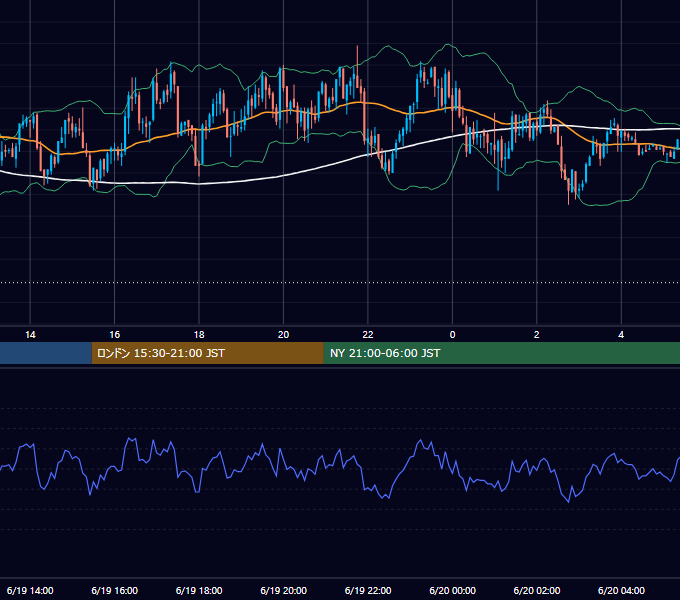Click the 6/19 18:00 date label

[199, 590]
